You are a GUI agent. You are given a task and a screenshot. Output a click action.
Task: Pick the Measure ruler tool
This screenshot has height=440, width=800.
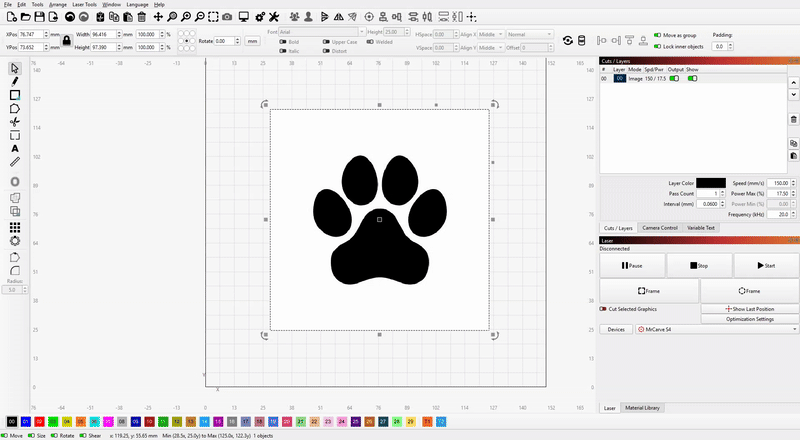point(15,161)
